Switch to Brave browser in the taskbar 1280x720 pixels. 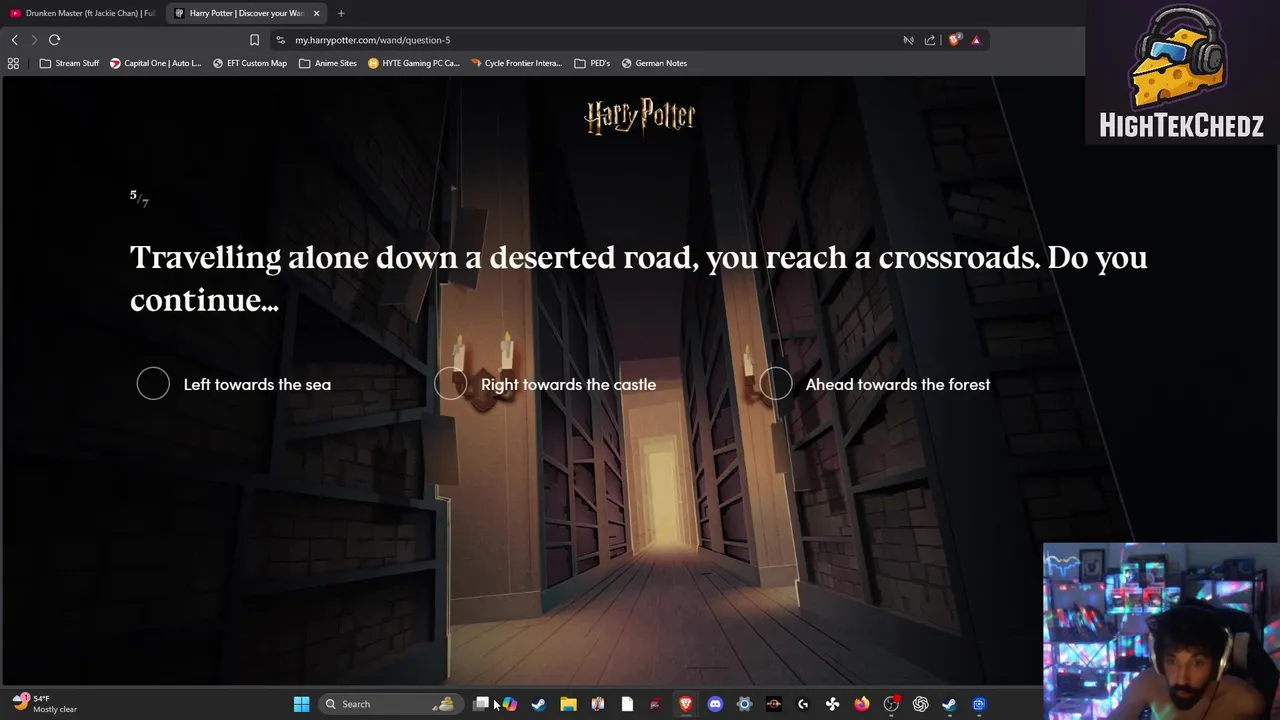pyautogui.click(x=686, y=704)
